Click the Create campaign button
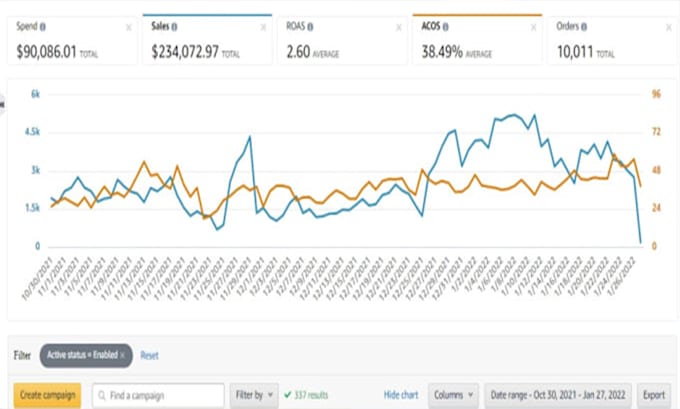680x409 pixels. coord(47,396)
